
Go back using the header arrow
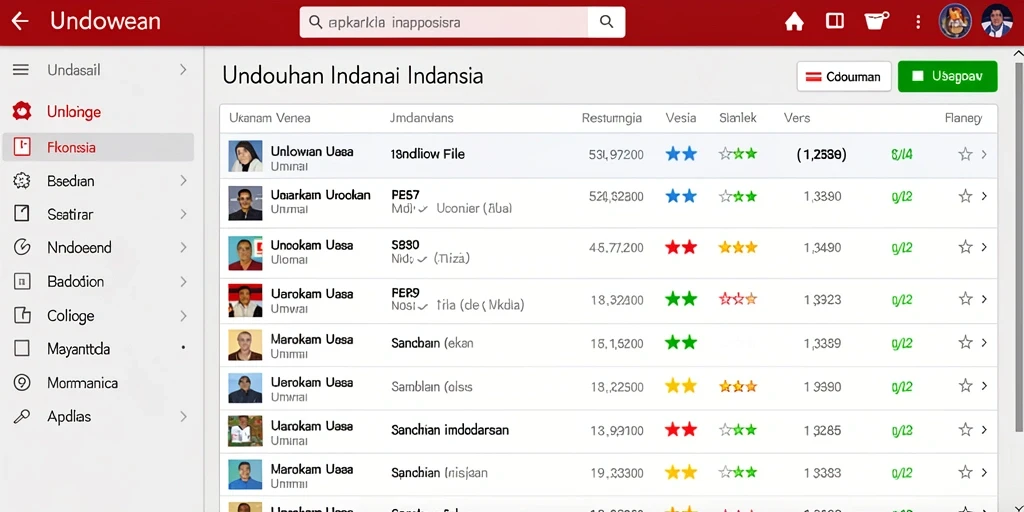20,22
